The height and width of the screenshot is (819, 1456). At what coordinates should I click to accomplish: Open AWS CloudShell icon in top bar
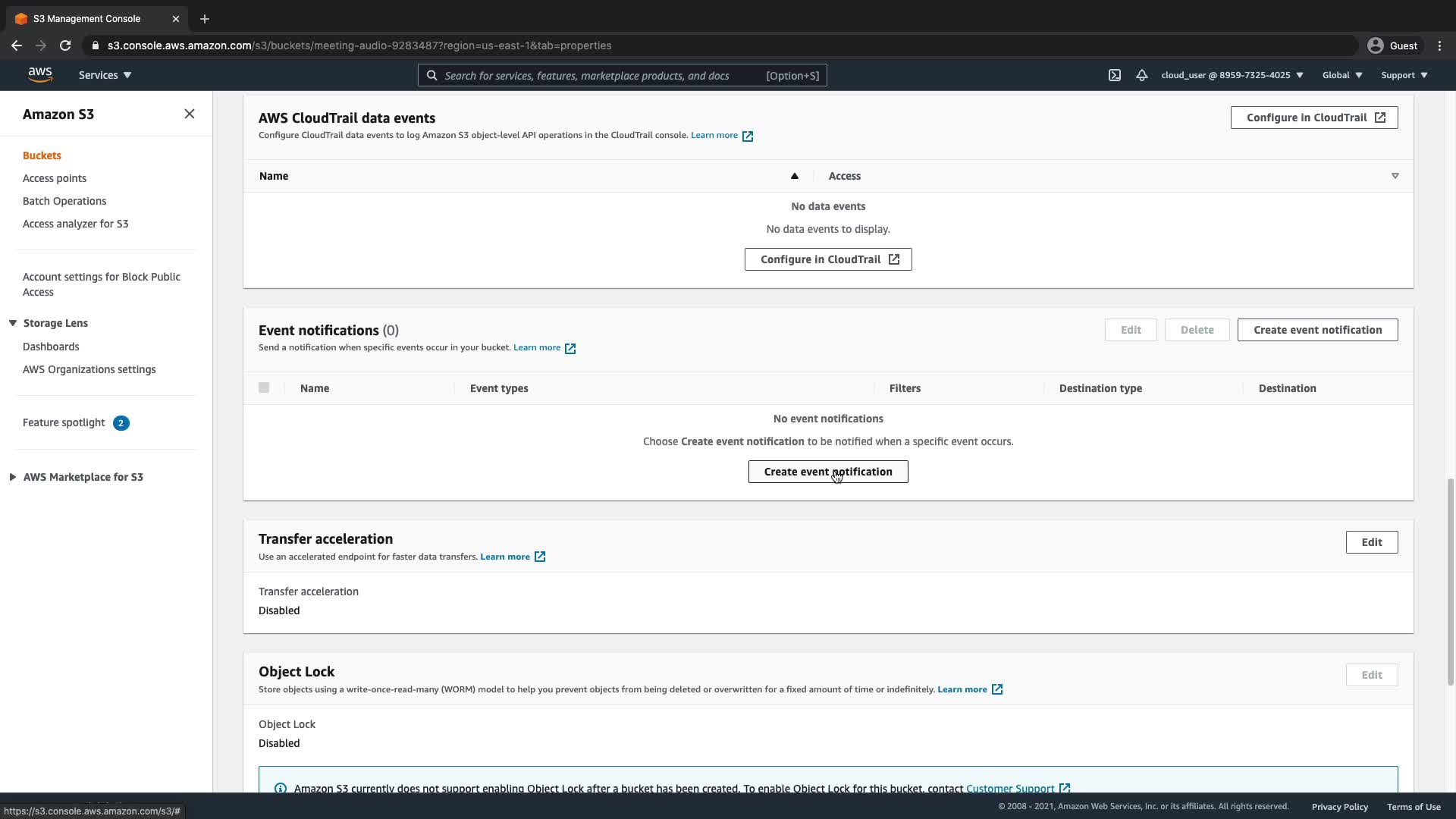point(1114,75)
